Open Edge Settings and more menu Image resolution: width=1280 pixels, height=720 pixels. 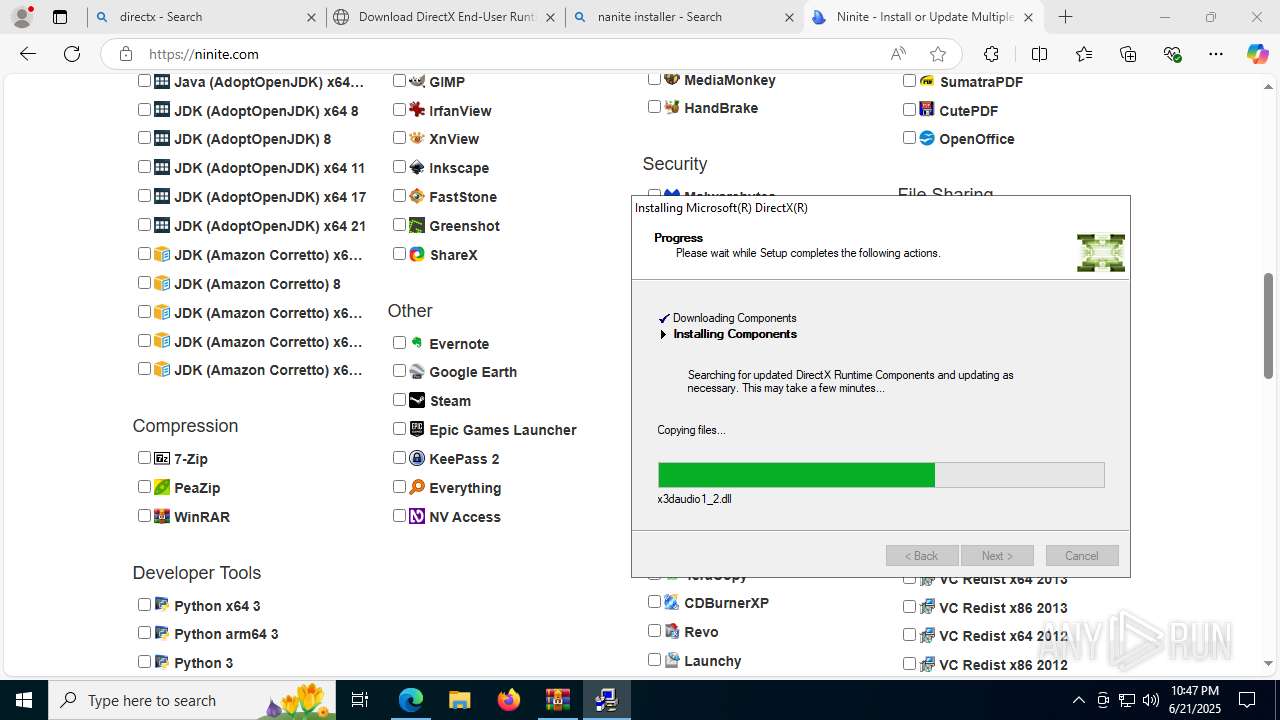1215,54
